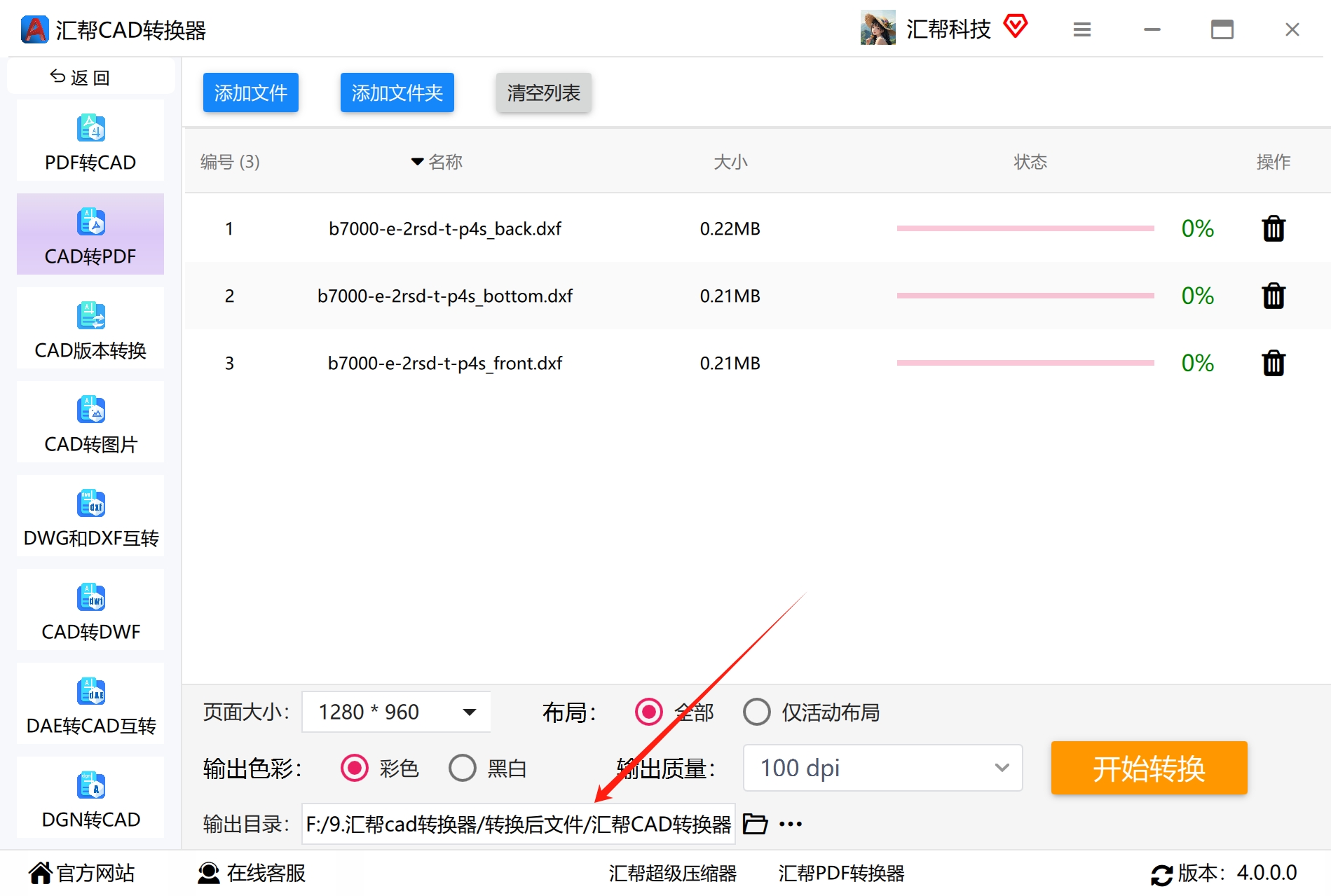
Task: Delete b7000-e-2rsd-t-p4s_back.dxf with trash icon
Action: pos(1274,228)
